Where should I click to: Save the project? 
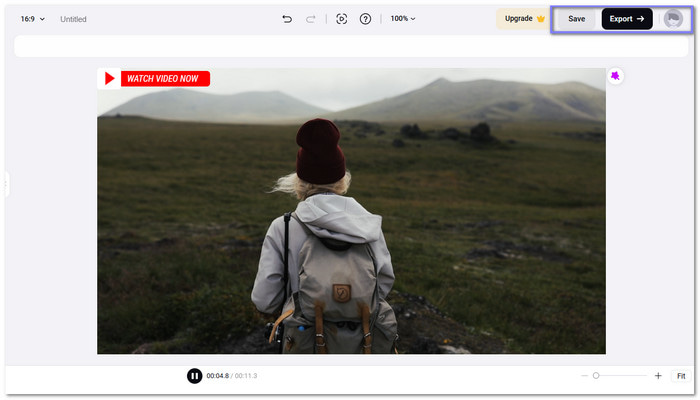[576, 19]
